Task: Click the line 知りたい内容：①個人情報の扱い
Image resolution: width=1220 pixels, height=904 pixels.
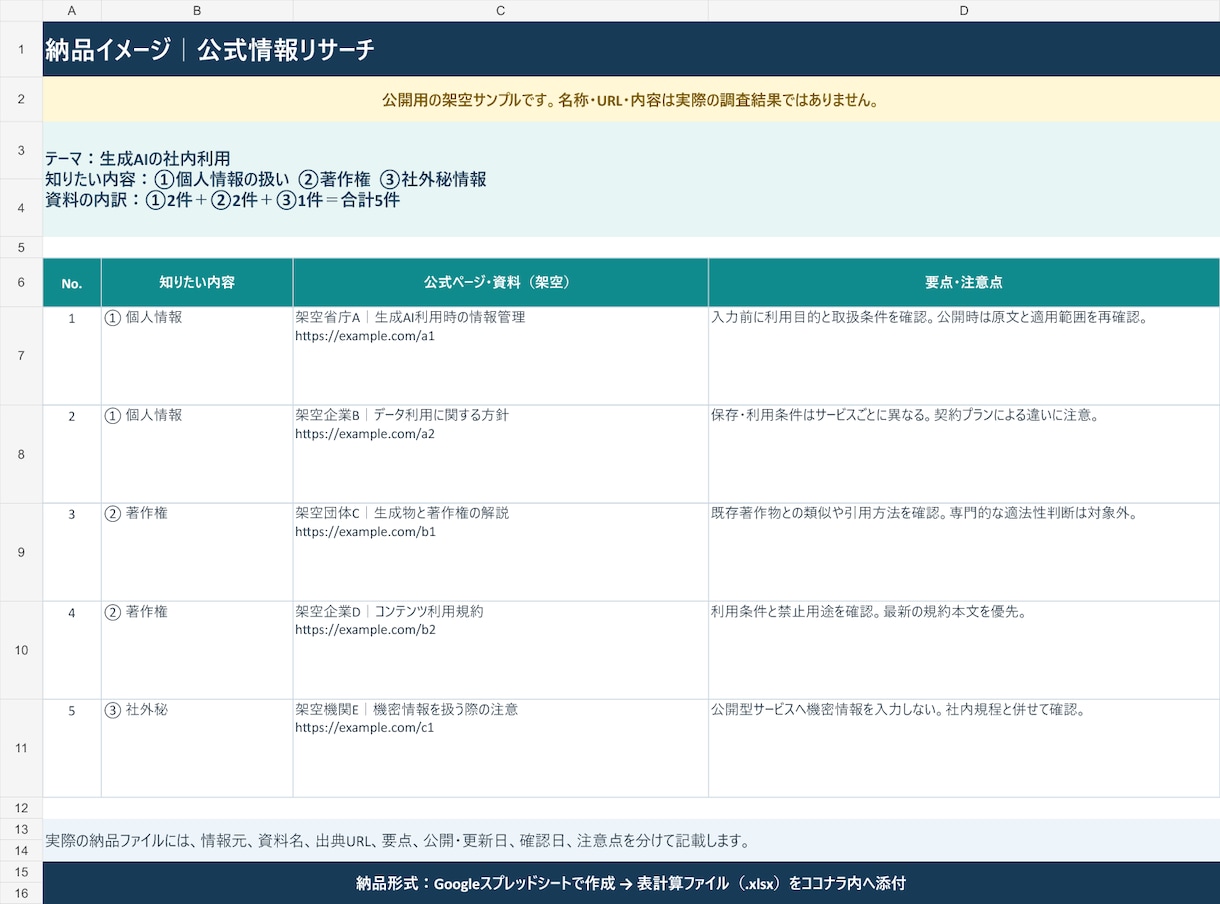Action: tap(266, 179)
